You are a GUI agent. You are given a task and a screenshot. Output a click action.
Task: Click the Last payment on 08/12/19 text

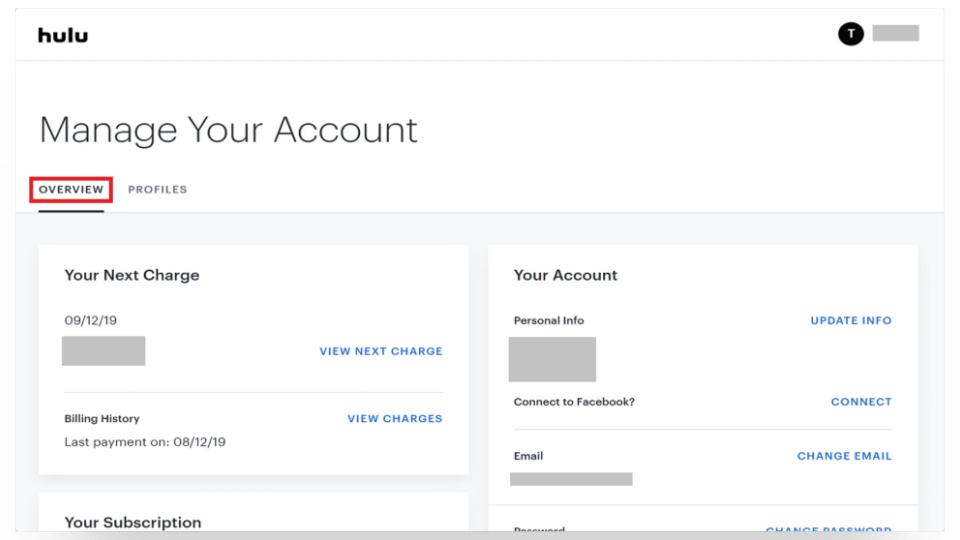145,442
